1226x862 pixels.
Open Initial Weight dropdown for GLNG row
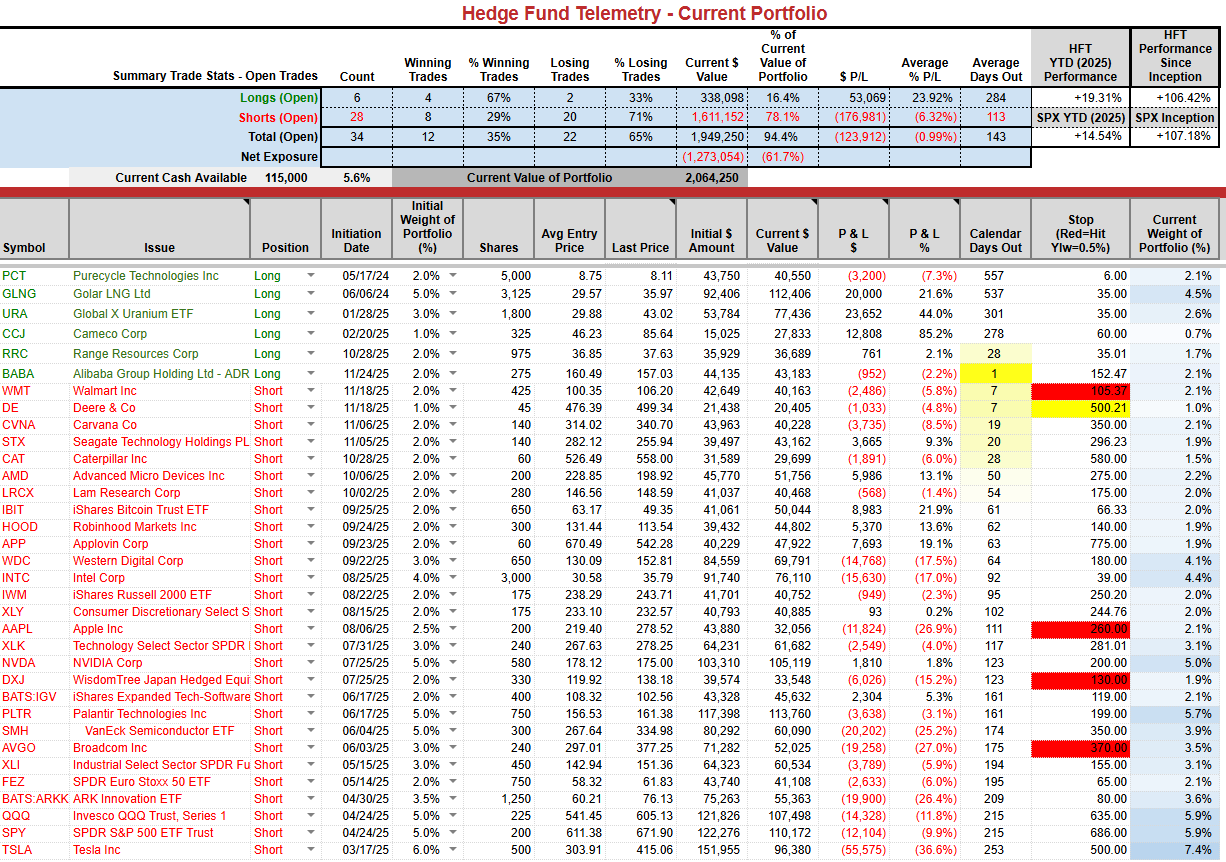453,294
